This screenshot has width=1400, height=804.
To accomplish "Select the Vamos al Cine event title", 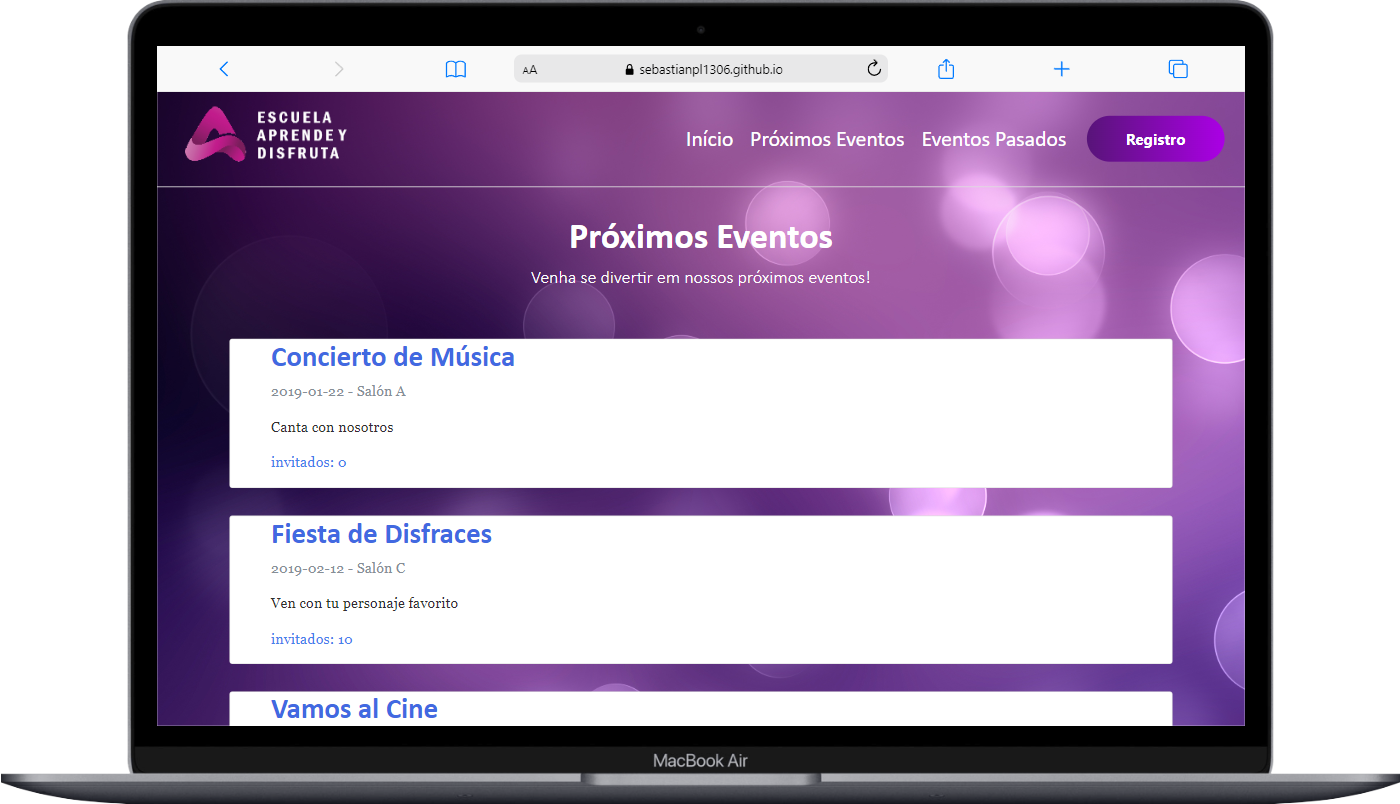I will pyautogui.click(x=354, y=709).
